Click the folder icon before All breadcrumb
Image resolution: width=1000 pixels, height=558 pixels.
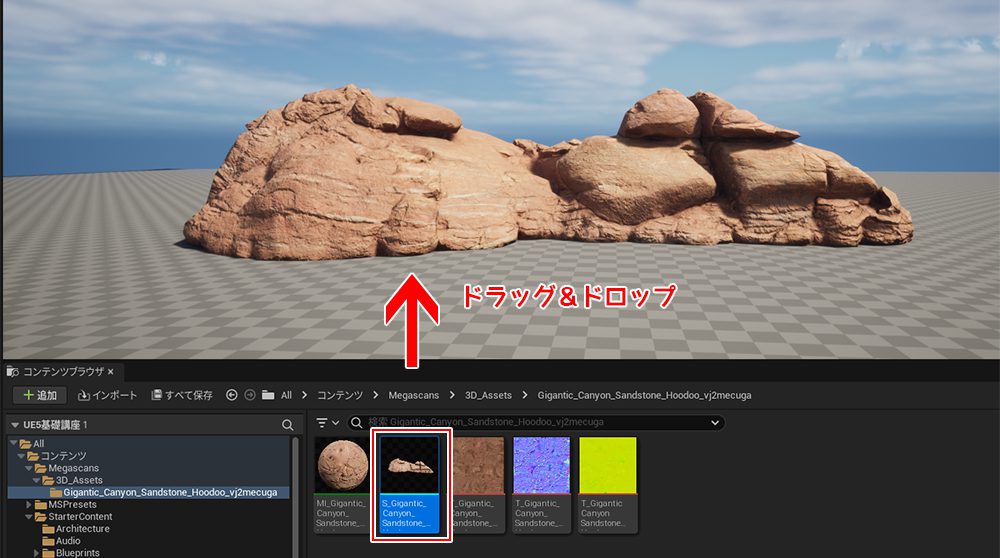[268, 395]
